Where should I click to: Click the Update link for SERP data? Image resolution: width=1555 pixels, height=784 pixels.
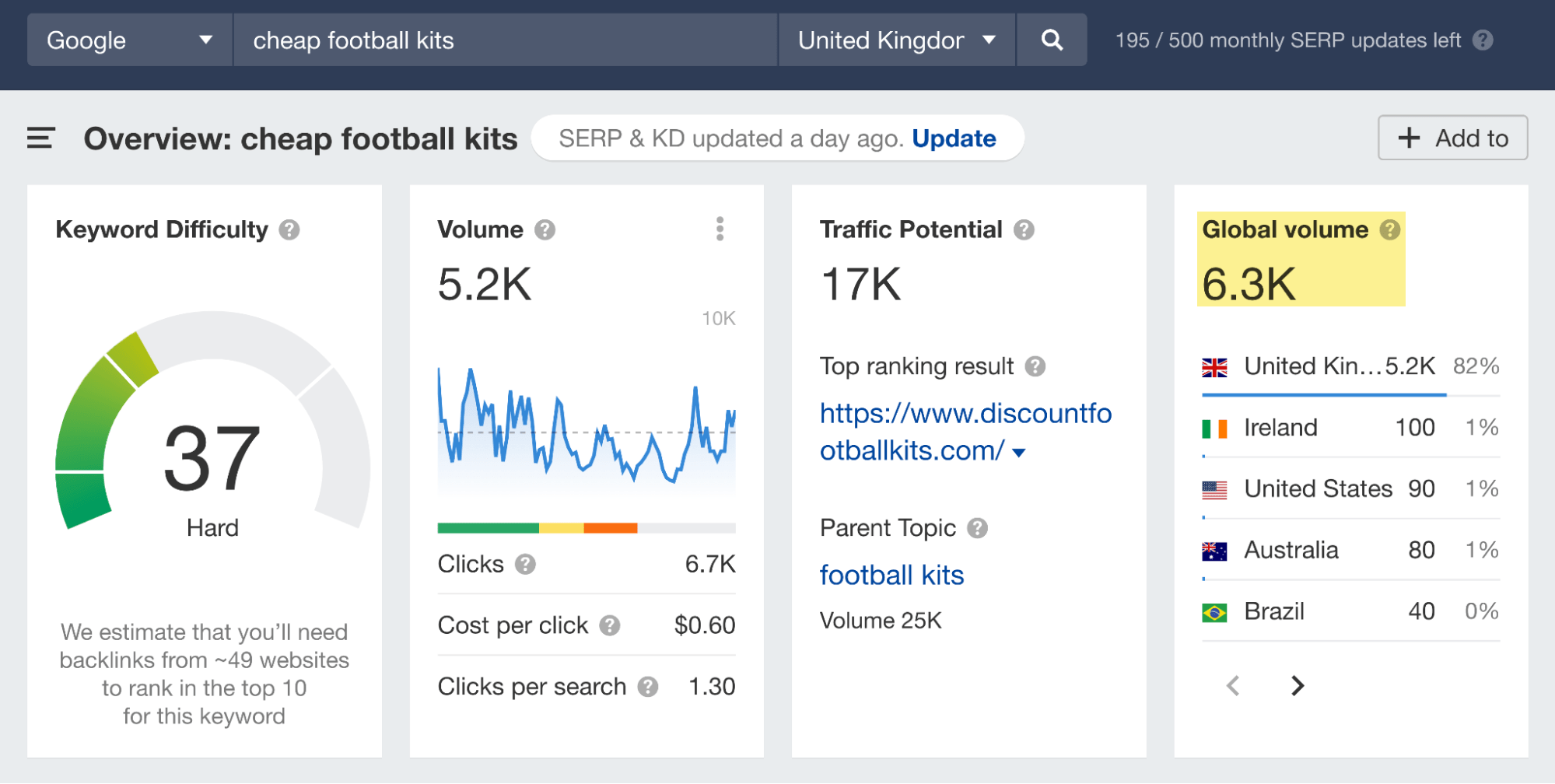coord(954,138)
